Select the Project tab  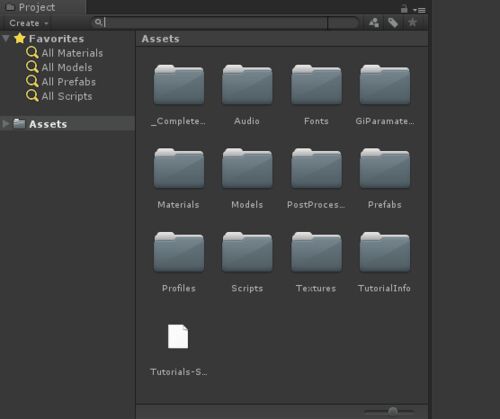31,7
